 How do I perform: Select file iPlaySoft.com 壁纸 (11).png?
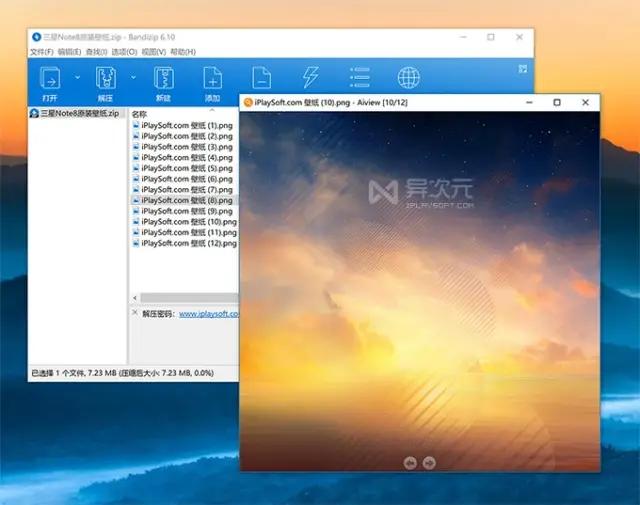[189, 232]
